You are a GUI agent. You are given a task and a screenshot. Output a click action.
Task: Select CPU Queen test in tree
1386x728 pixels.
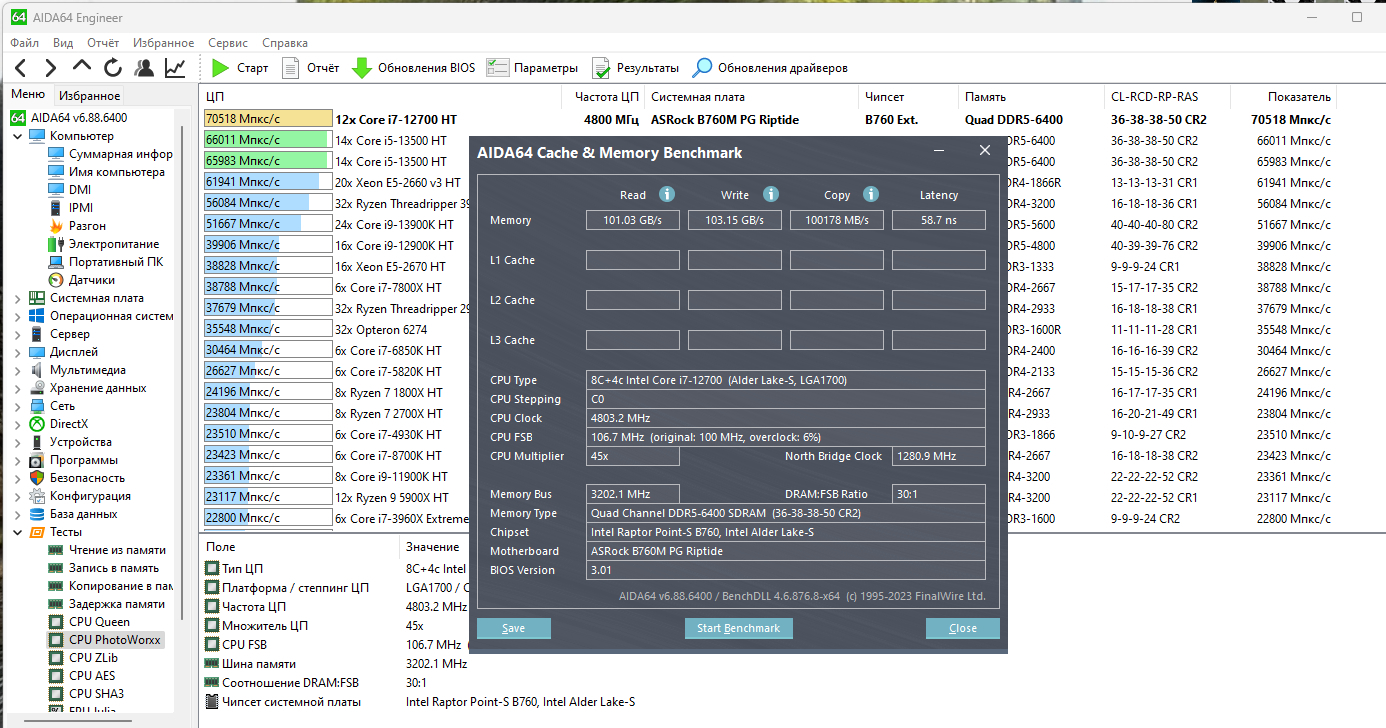[99, 622]
